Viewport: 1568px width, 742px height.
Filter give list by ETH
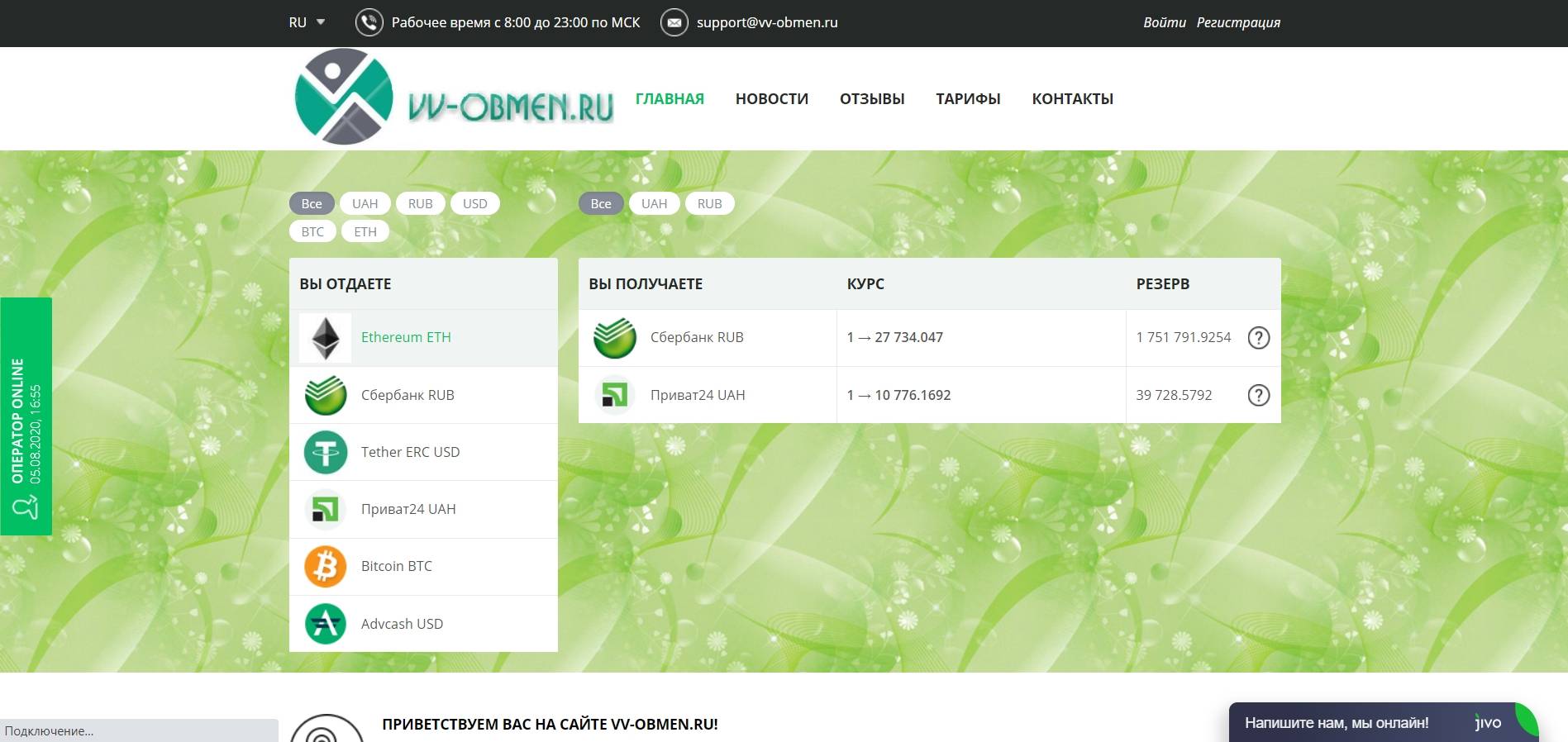coord(365,231)
